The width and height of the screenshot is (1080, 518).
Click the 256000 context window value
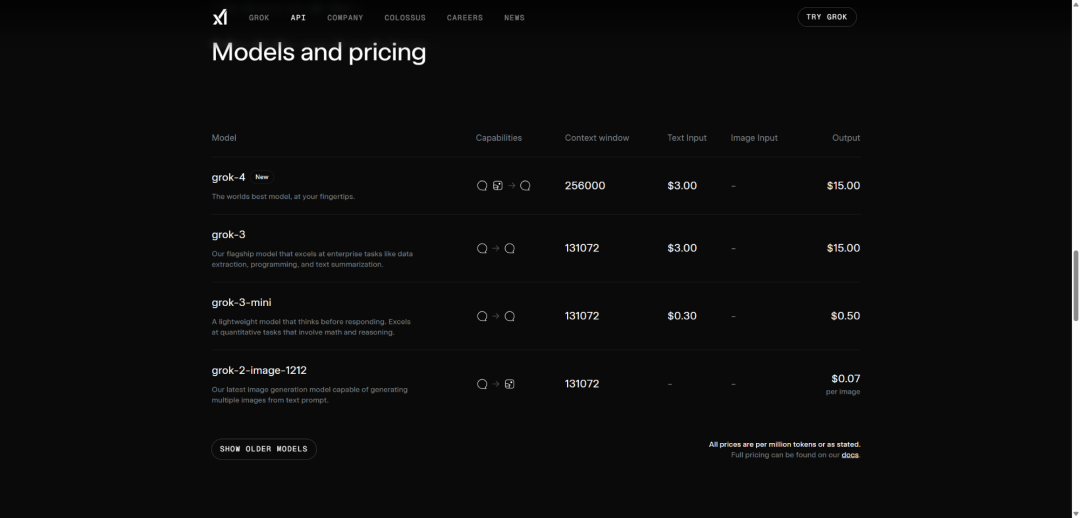[x=585, y=186]
